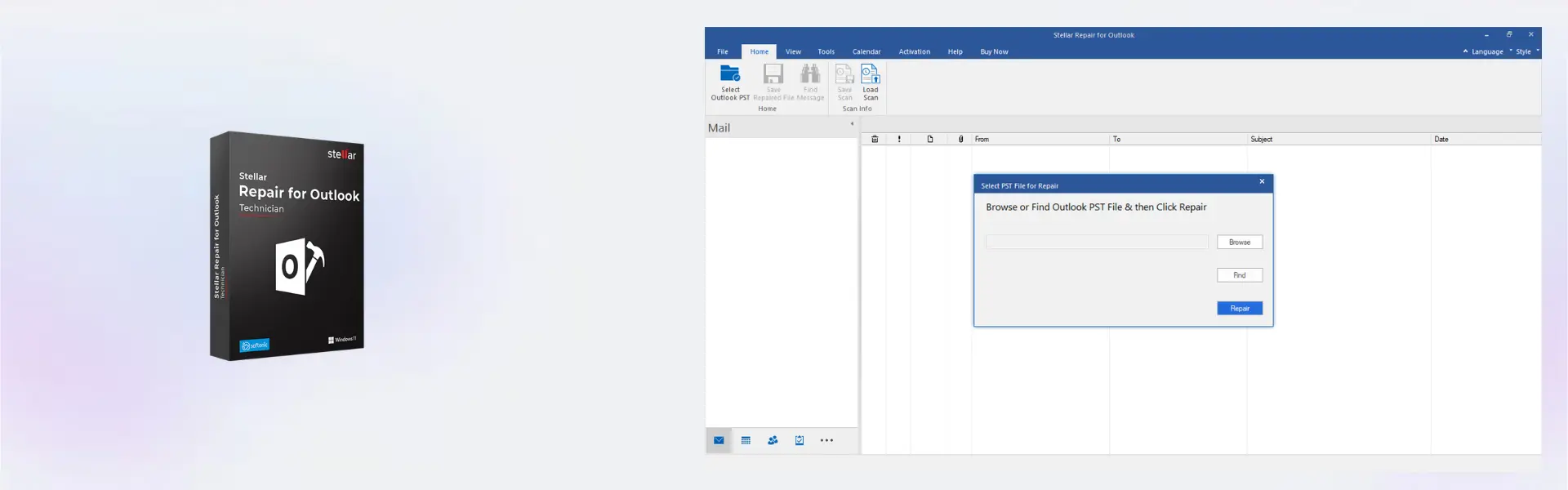The width and height of the screenshot is (1568, 490).
Task: Click the document type column header icon
Action: (x=930, y=139)
